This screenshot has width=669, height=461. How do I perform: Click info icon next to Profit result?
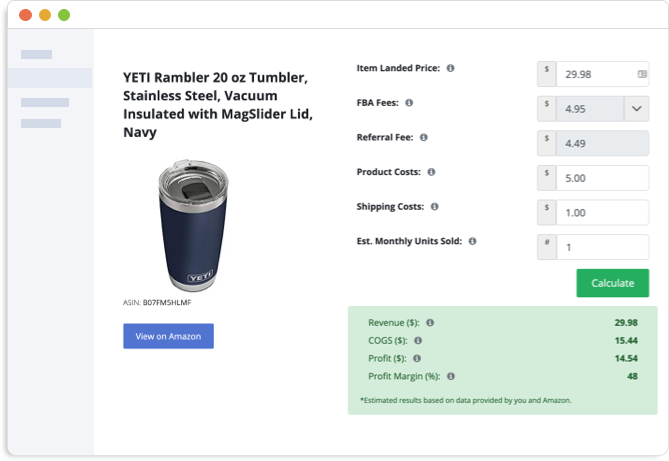[417, 358]
